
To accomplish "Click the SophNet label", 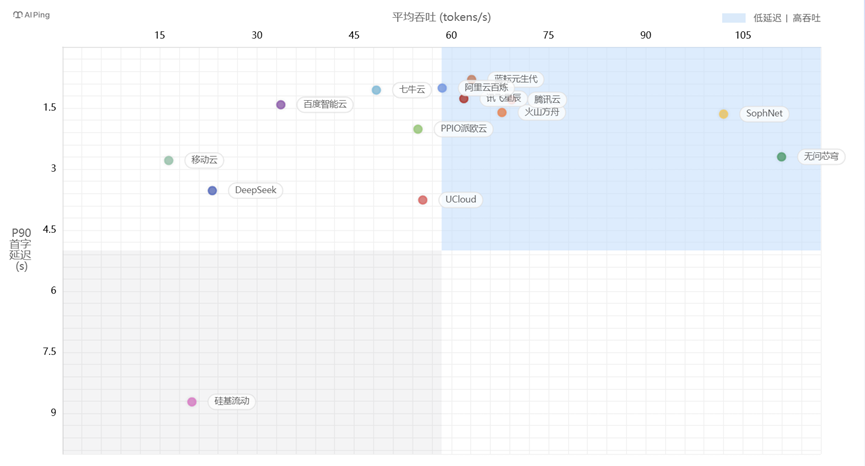I will pos(764,114).
